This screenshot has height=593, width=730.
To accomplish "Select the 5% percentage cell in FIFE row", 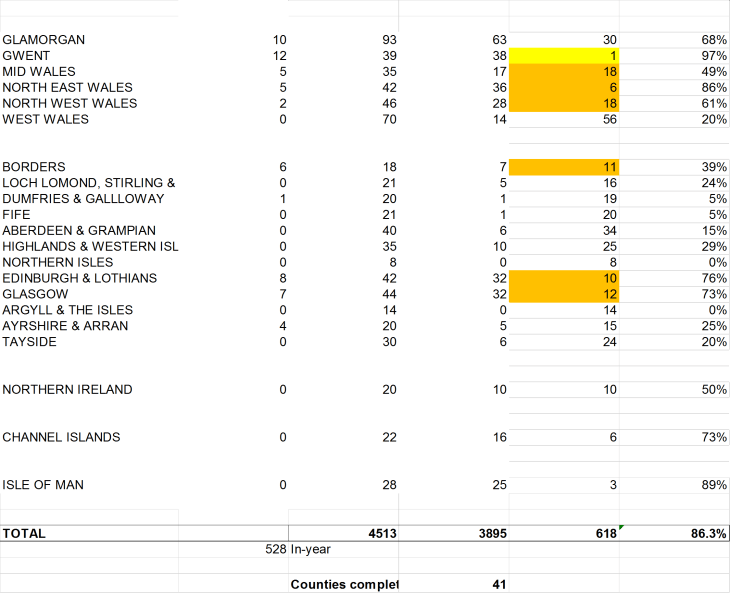I will click(674, 214).
